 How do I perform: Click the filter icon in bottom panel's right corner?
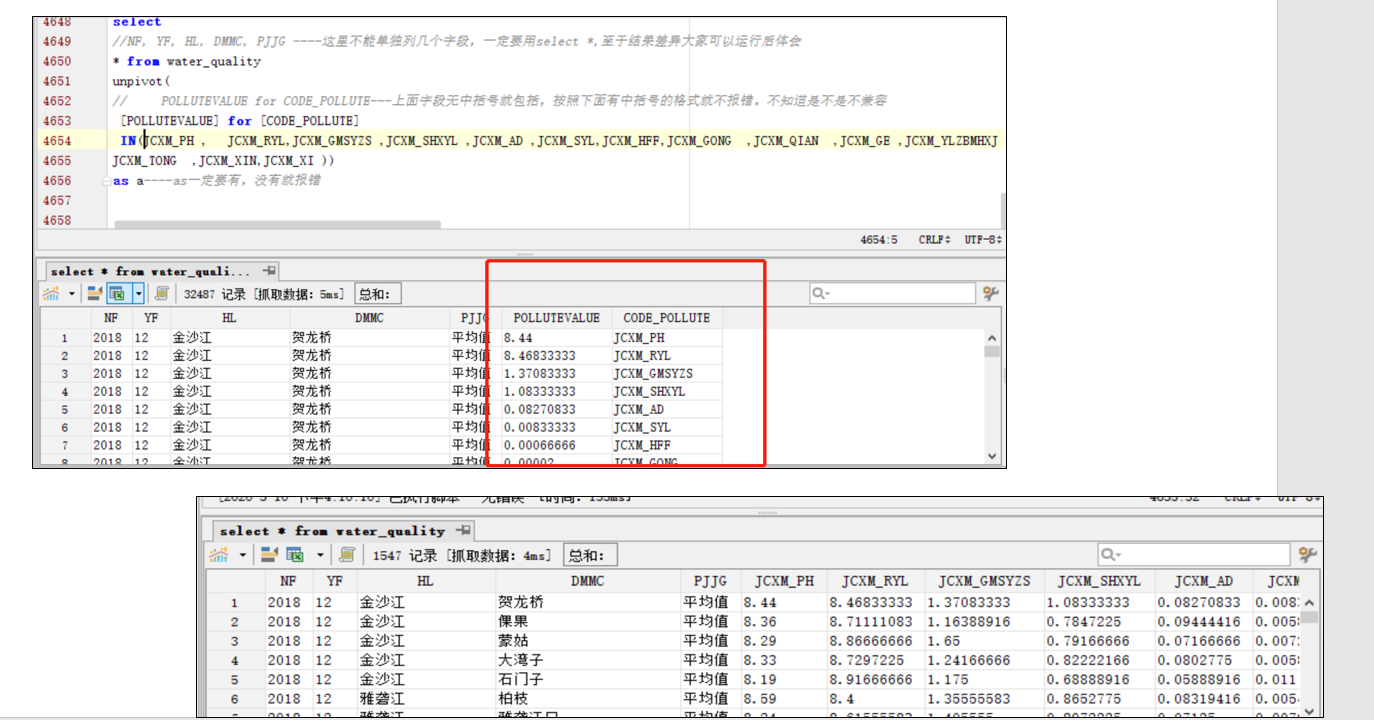(x=1307, y=552)
